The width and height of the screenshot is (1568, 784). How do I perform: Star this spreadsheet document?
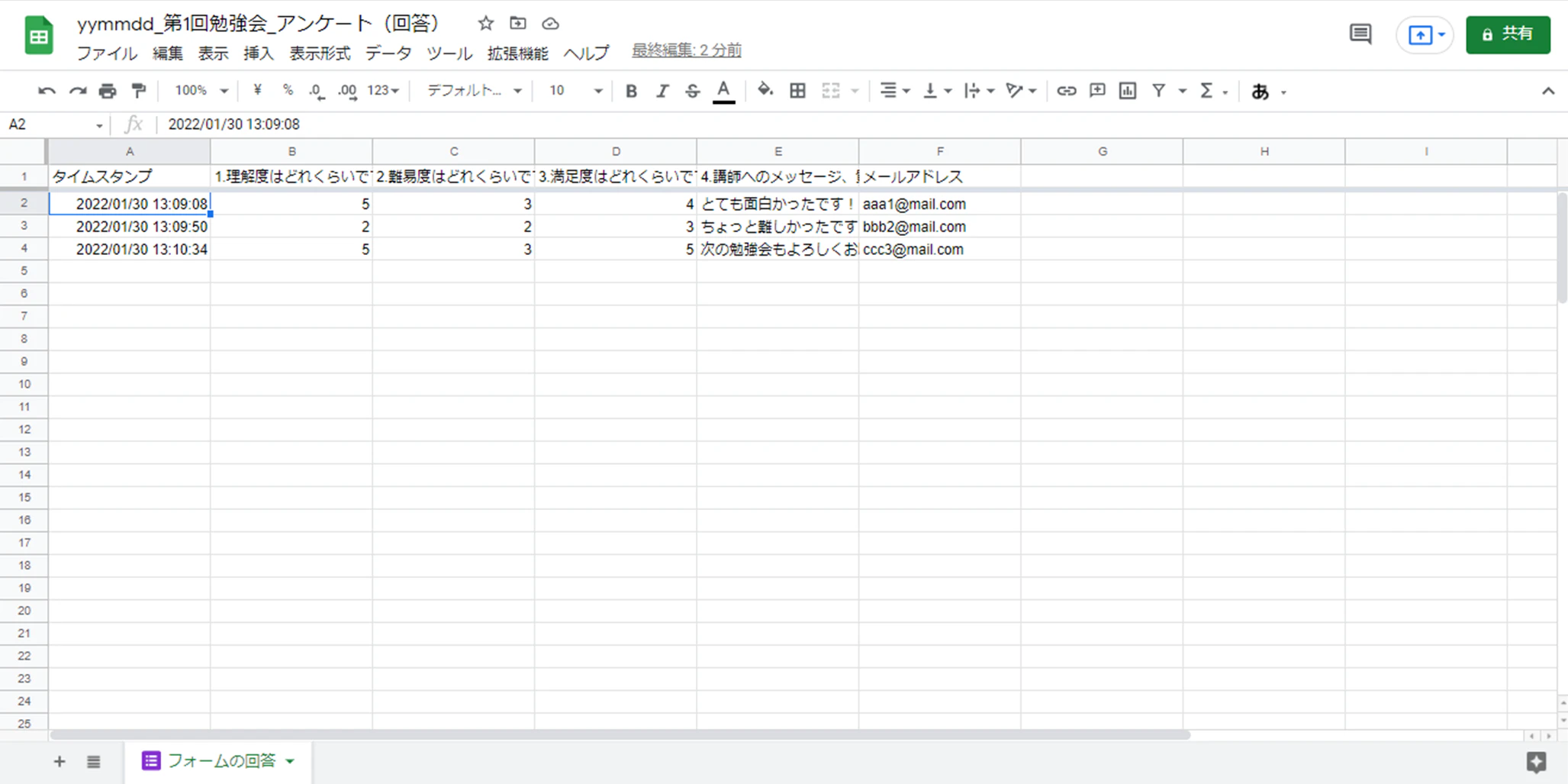tap(485, 24)
